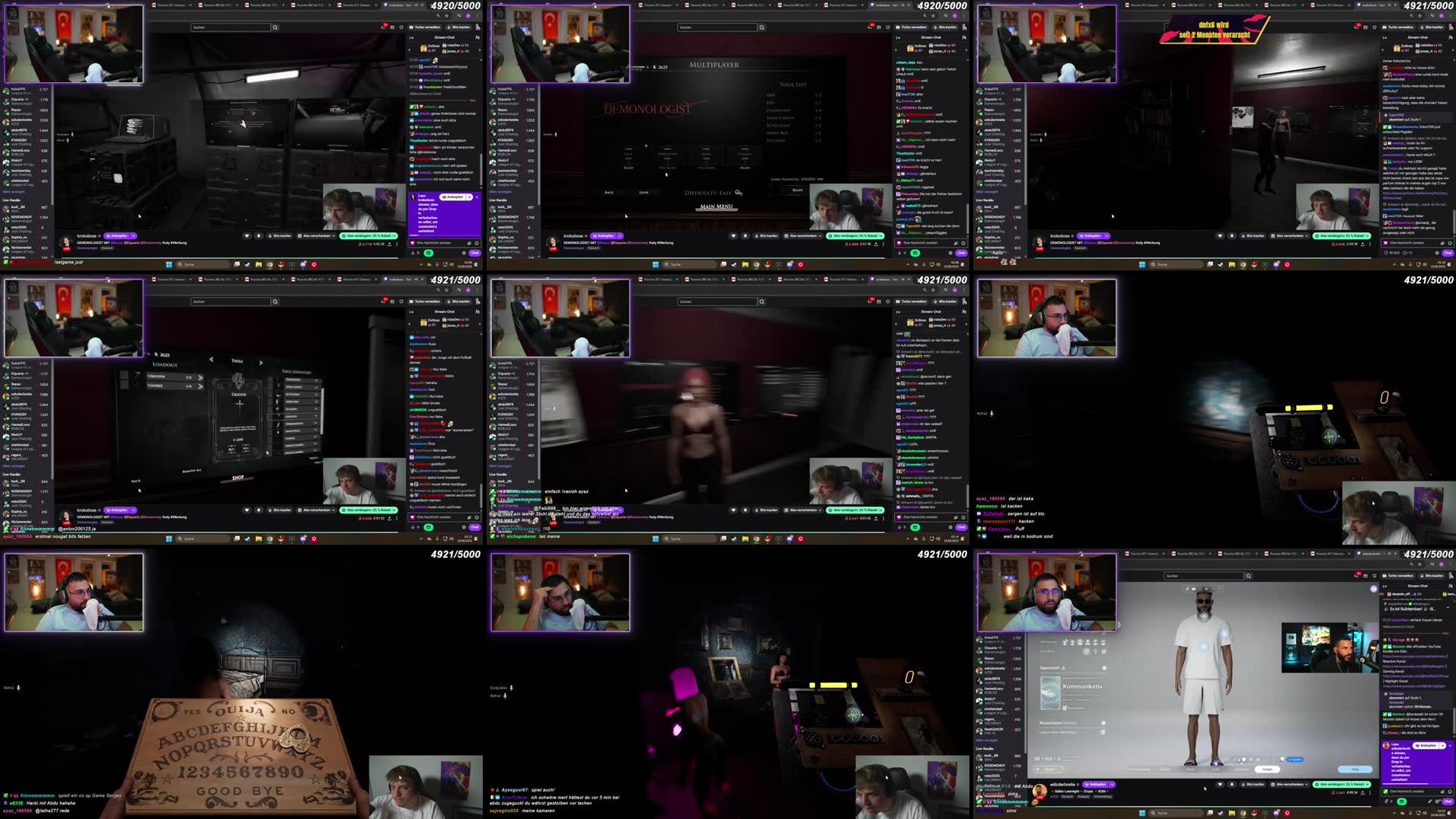Click SHOP in the Demonologist Loadout frame
Viewport: 1456px width, 819px height.
[238, 478]
